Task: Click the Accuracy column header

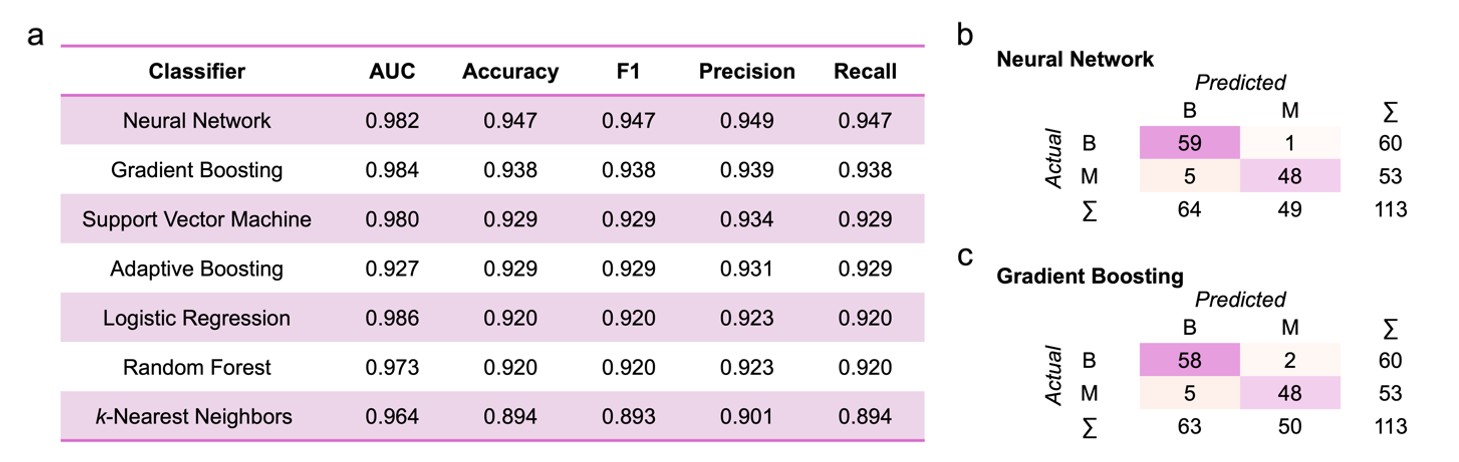Action: click(510, 72)
